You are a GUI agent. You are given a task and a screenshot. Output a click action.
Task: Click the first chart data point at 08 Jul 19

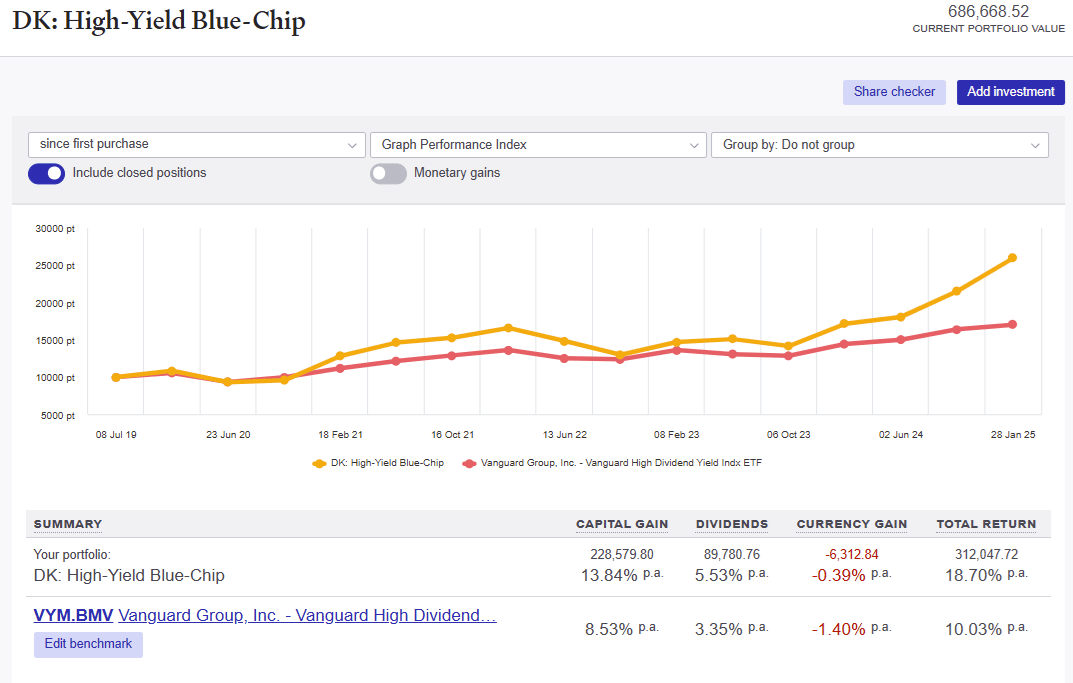[x=116, y=377]
